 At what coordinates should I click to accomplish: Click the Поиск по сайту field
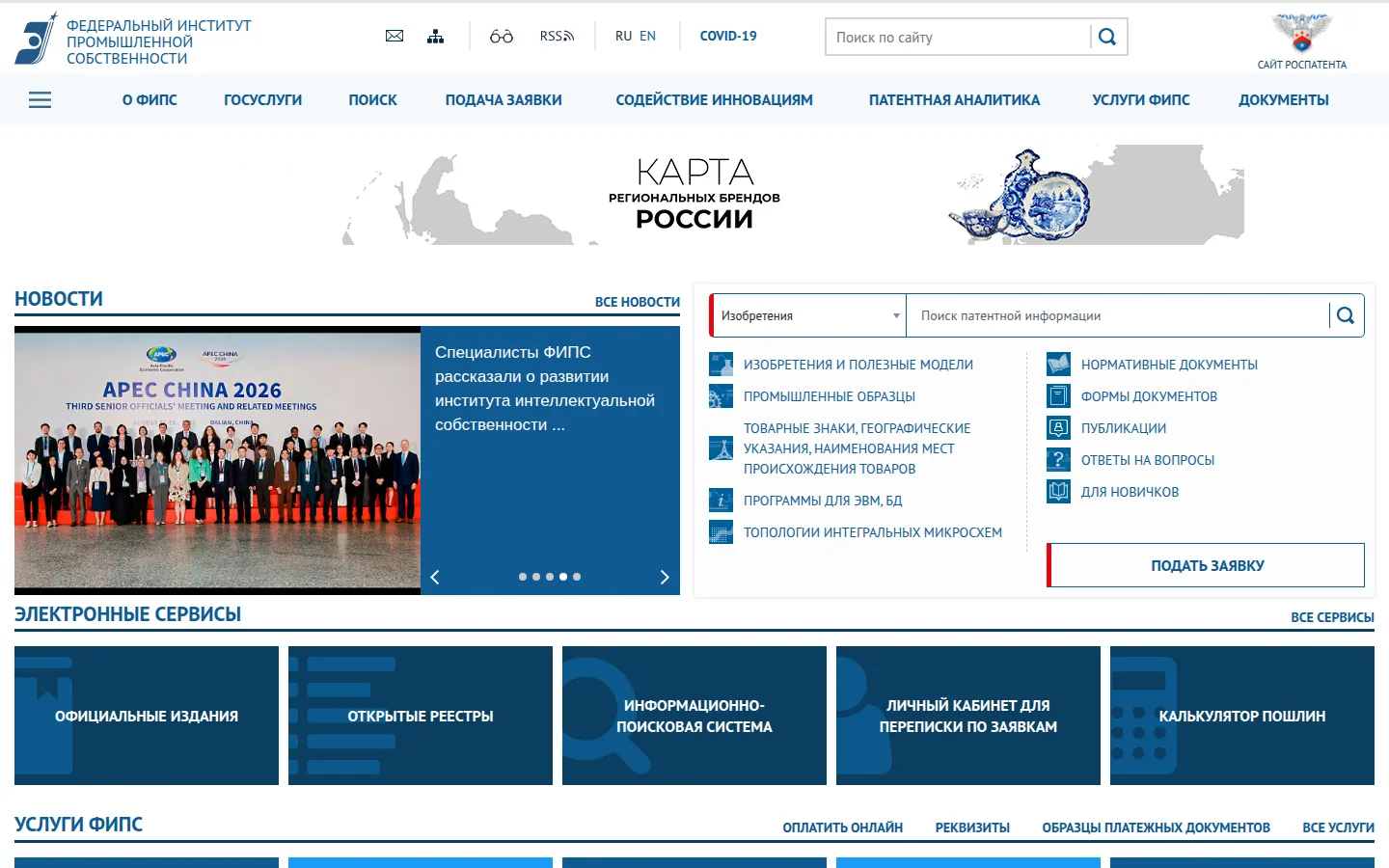(958, 37)
